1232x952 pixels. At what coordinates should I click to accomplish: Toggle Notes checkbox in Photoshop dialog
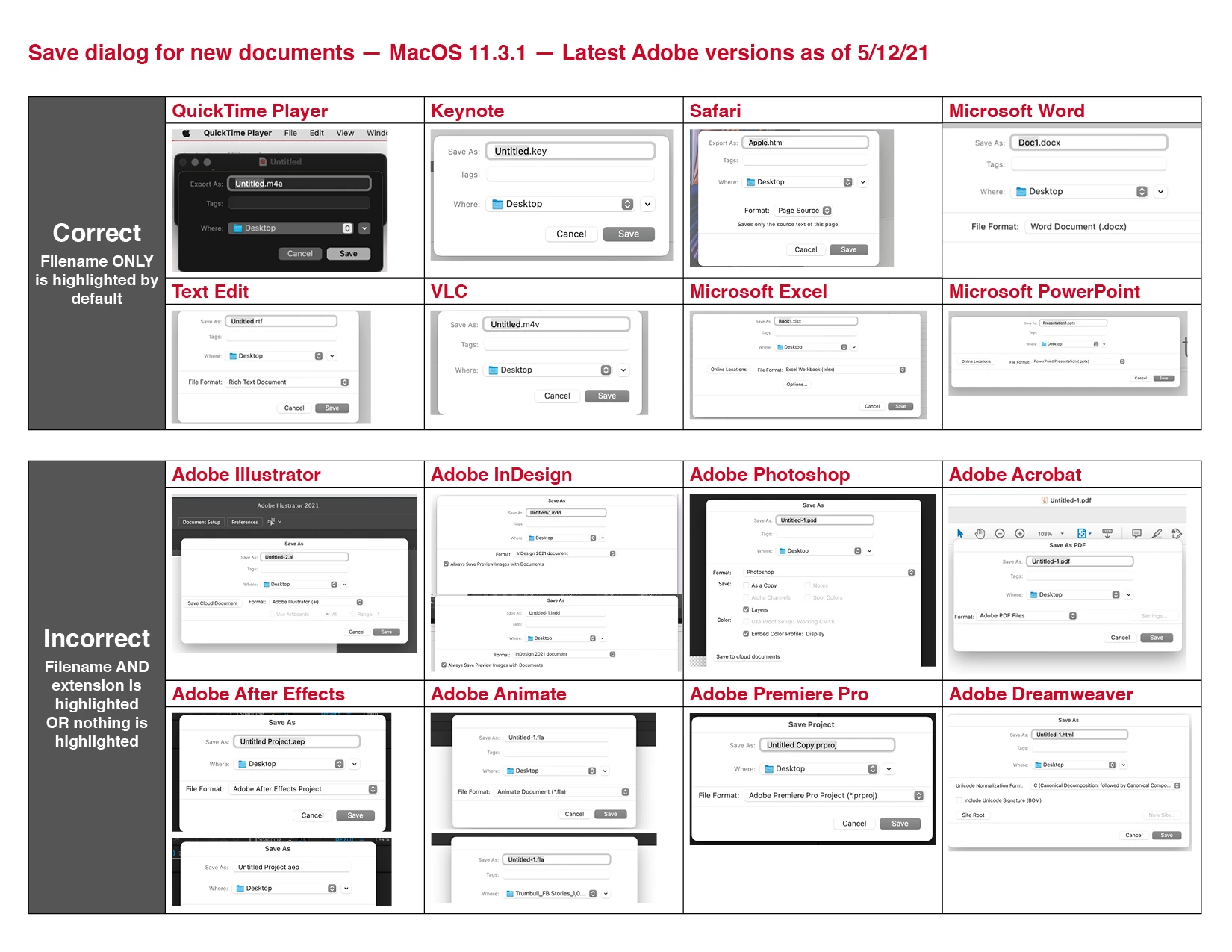coord(808,585)
